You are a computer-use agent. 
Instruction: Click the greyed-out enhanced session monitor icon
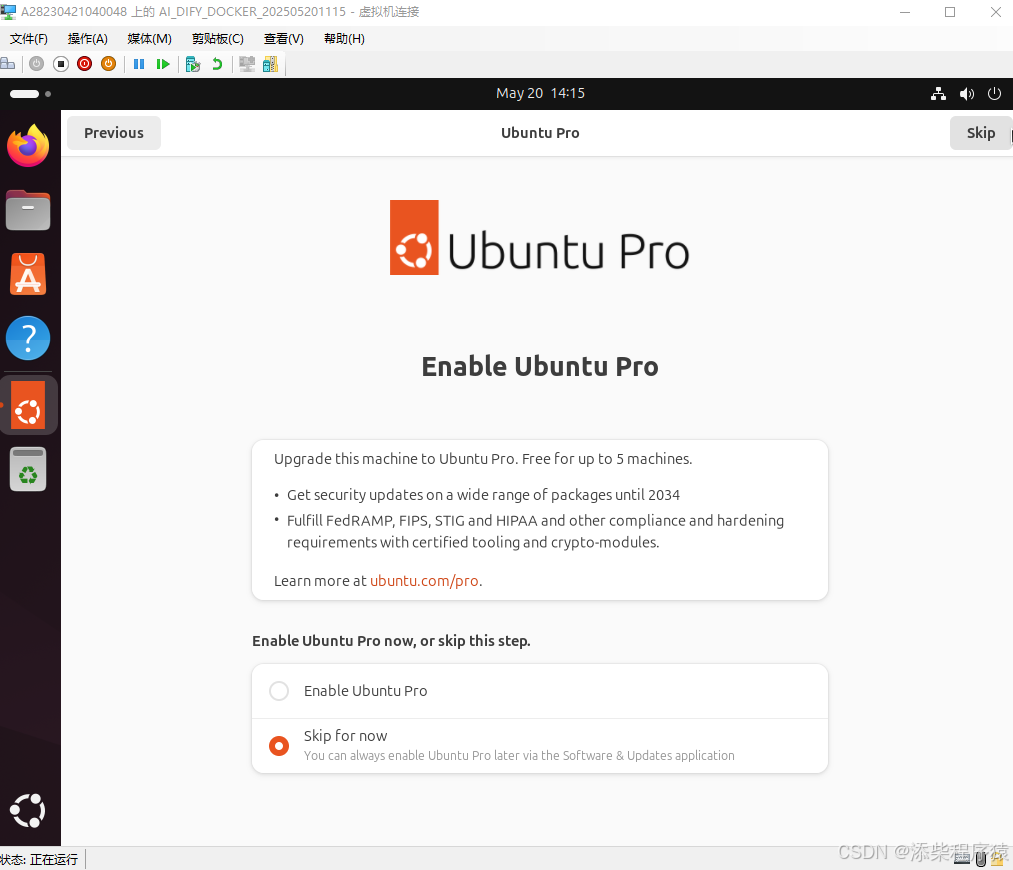[247, 64]
